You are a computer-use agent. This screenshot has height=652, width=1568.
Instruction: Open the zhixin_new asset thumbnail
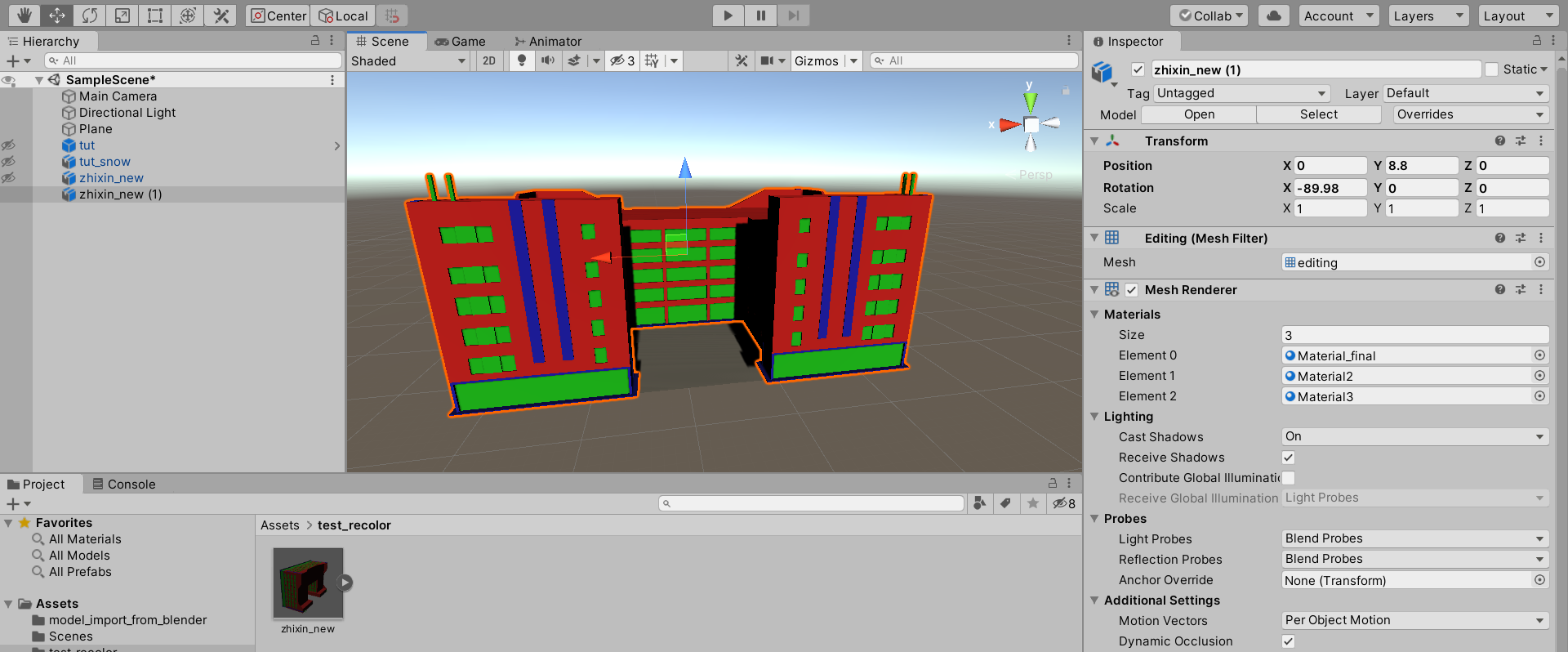coord(308,583)
